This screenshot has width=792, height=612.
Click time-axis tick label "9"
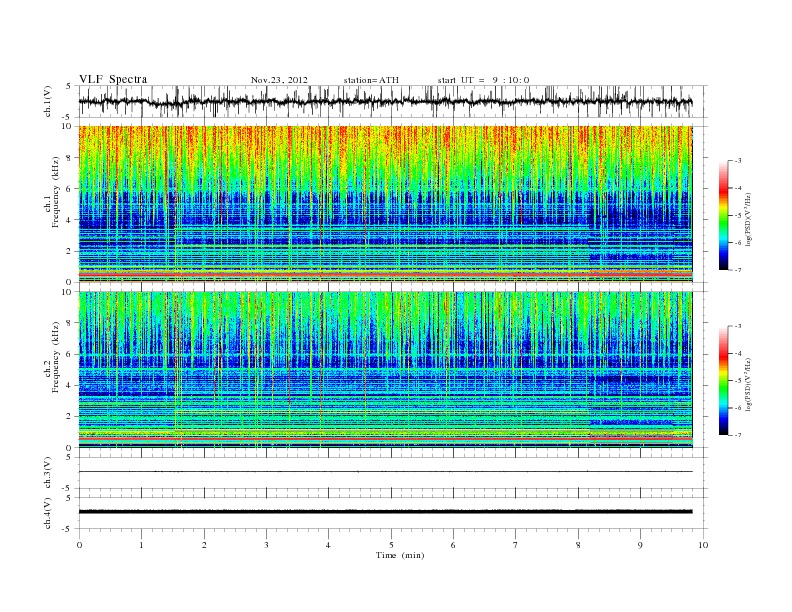click(640, 545)
